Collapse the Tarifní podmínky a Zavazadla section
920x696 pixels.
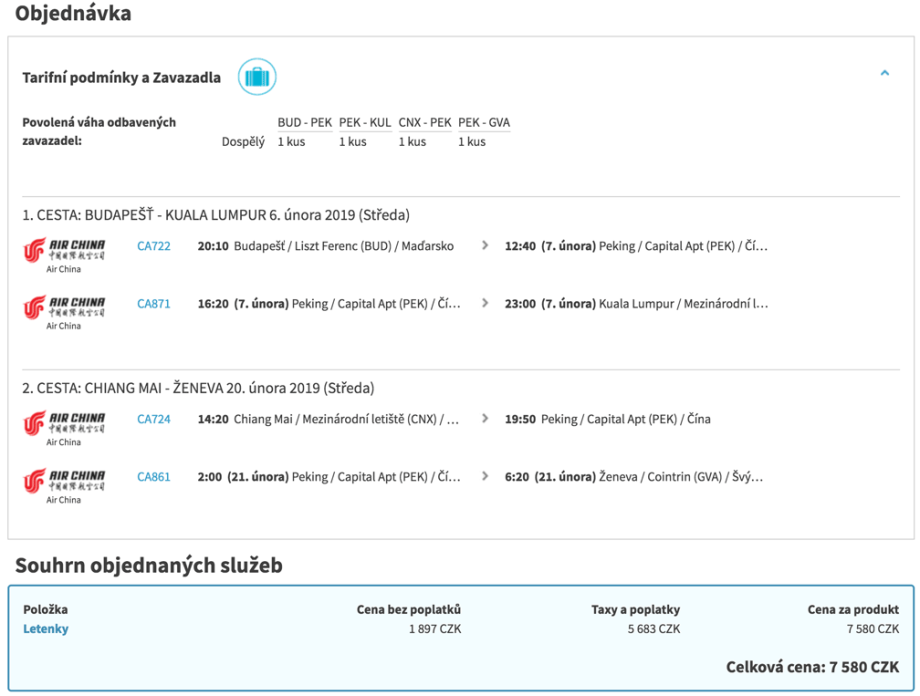click(884, 73)
